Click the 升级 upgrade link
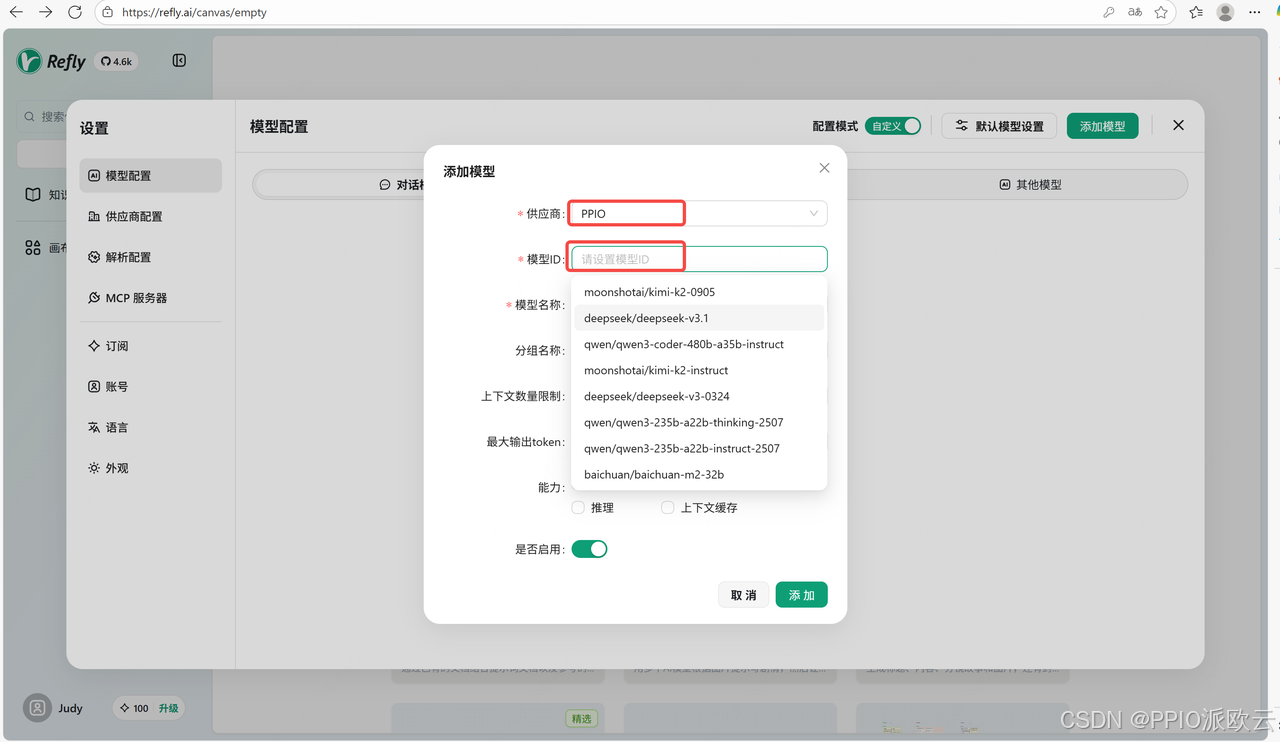Screen dimensions: 1280x742 (169, 708)
